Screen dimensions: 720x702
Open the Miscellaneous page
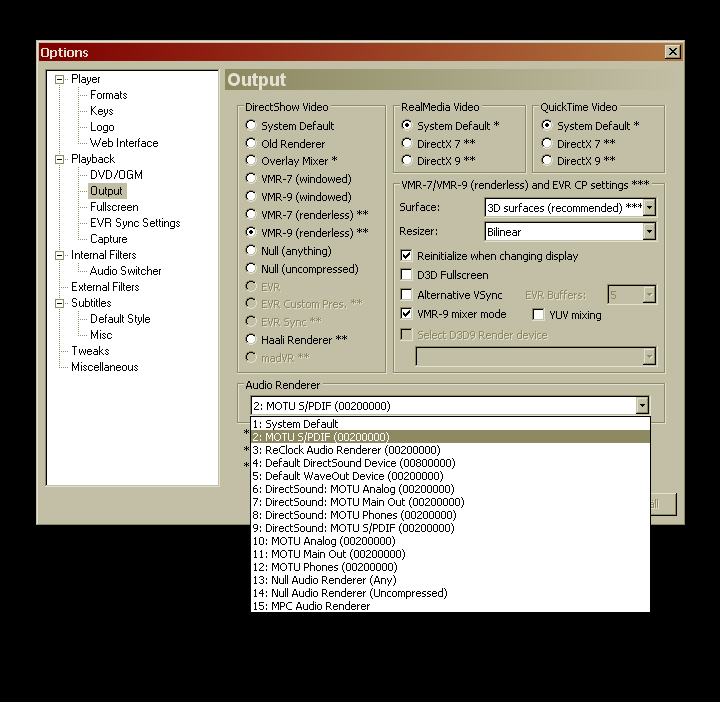coord(105,367)
